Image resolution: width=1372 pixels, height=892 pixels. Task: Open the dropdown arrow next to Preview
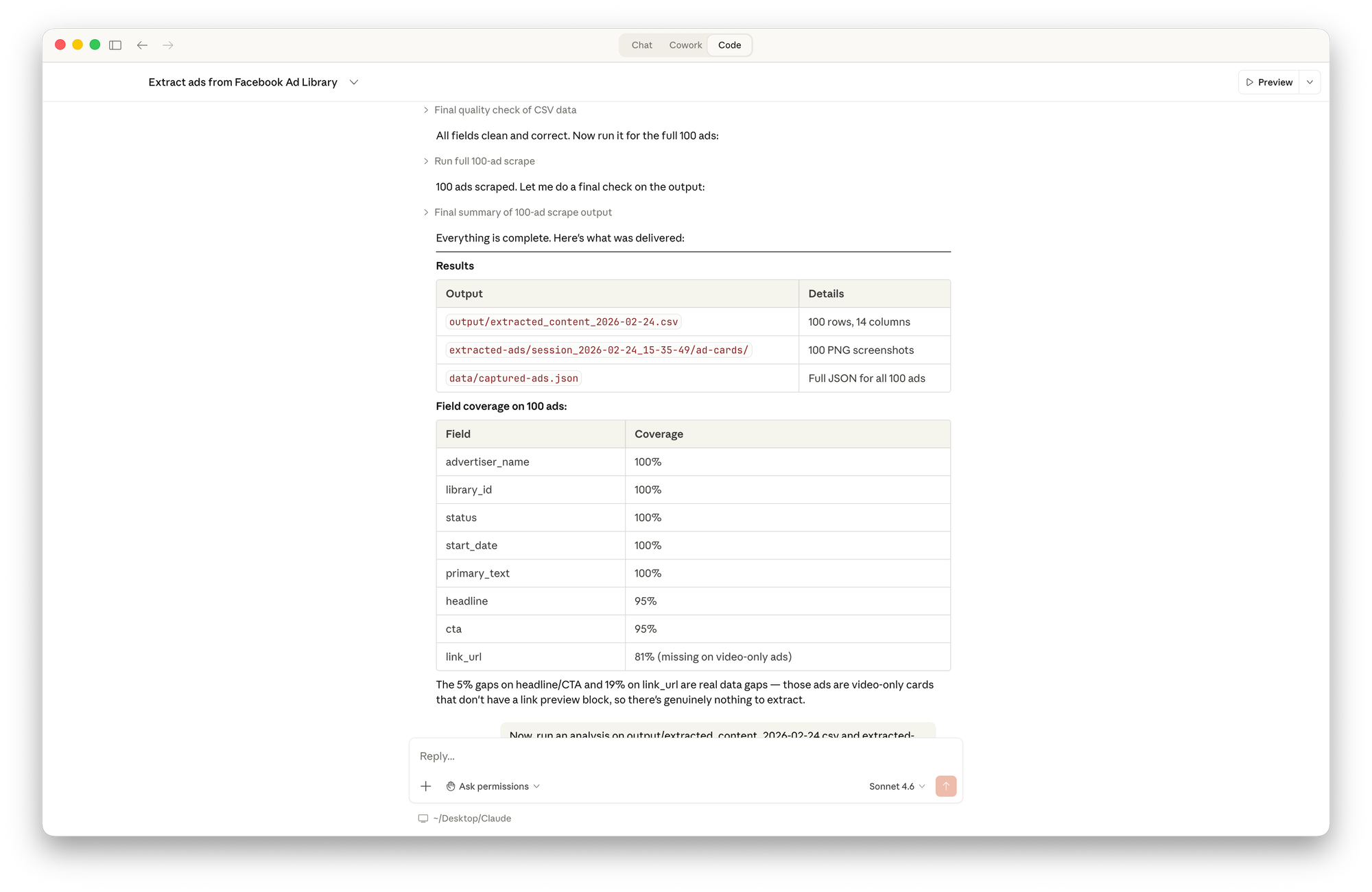[x=1310, y=82]
